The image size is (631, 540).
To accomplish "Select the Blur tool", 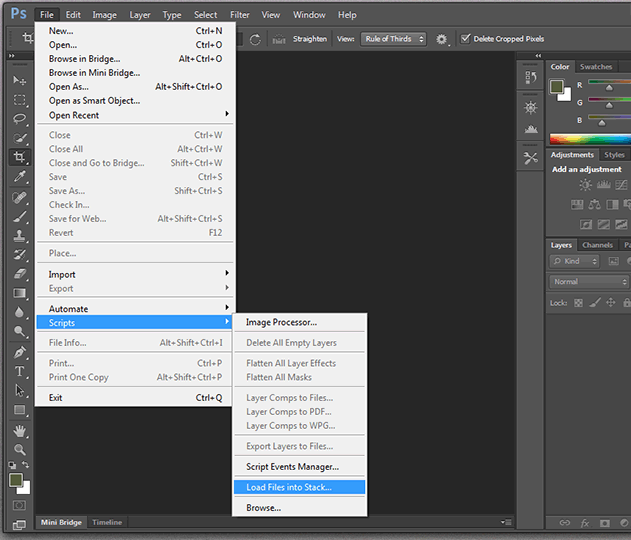I will 19,312.
